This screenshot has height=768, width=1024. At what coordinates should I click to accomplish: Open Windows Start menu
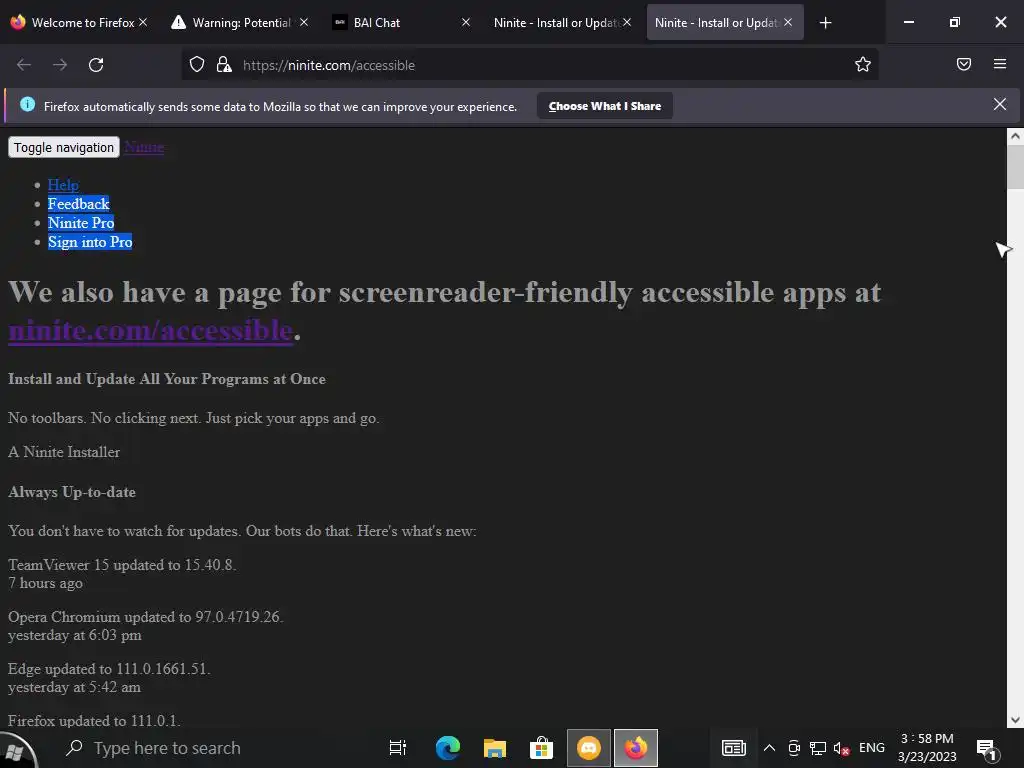(x=17, y=749)
